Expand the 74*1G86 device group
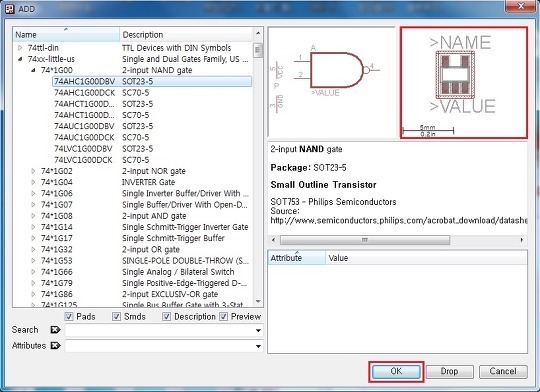Viewport: 540px width, 392px height. pyautogui.click(x=33, y=294)
